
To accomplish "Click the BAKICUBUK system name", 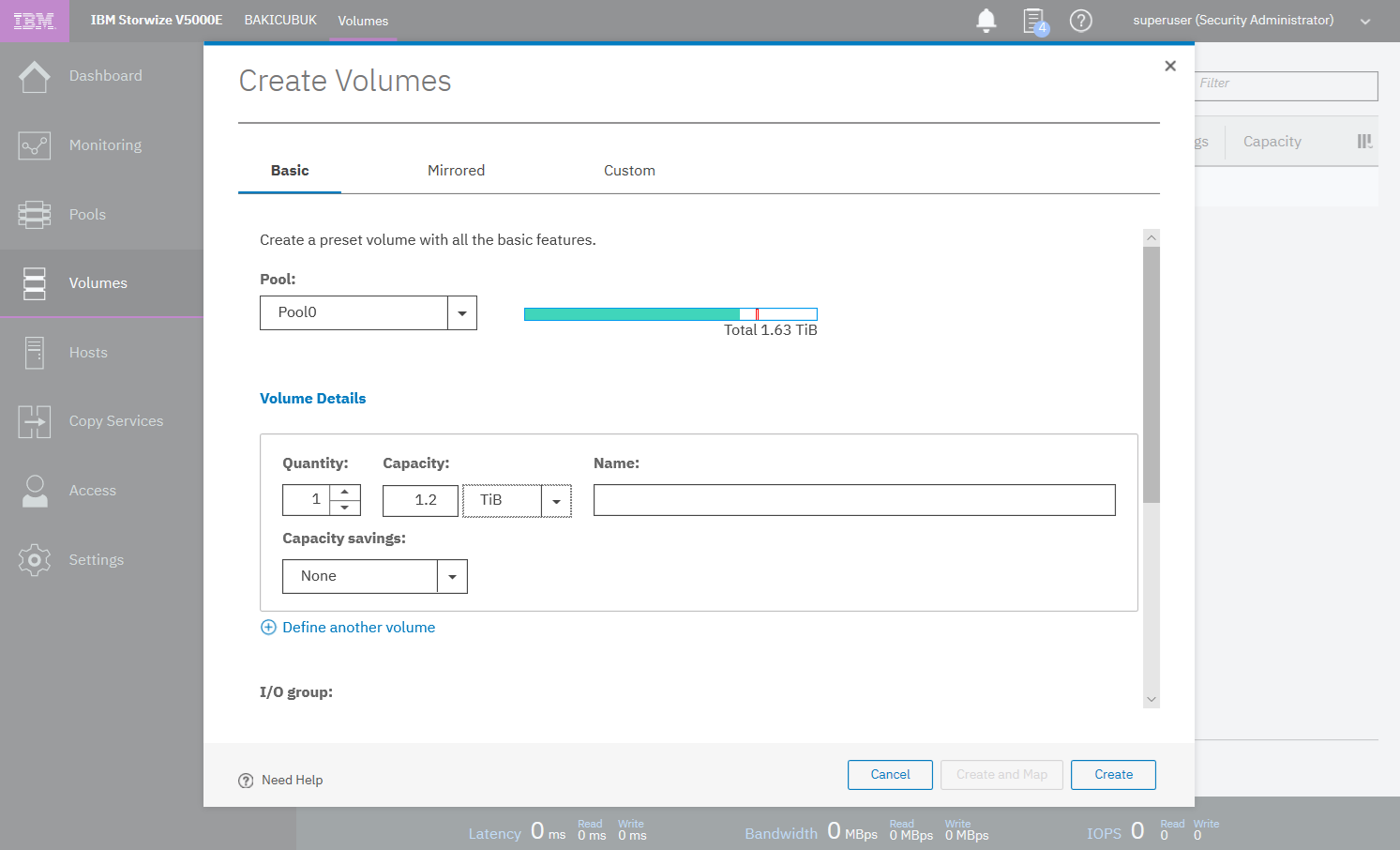I will pyautogui.click(x=280, y=20).
